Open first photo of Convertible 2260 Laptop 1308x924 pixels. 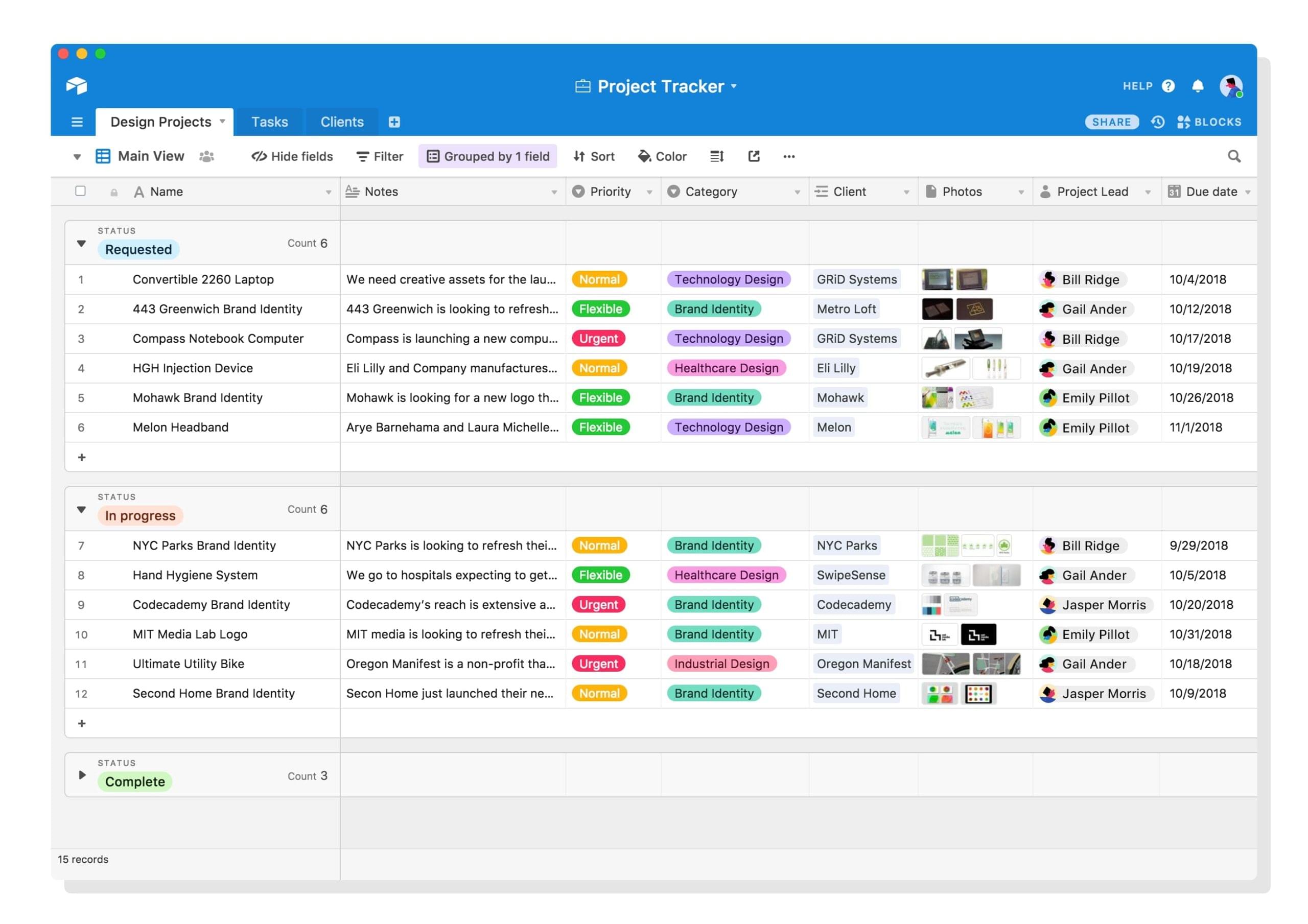[x=937, y=279]
